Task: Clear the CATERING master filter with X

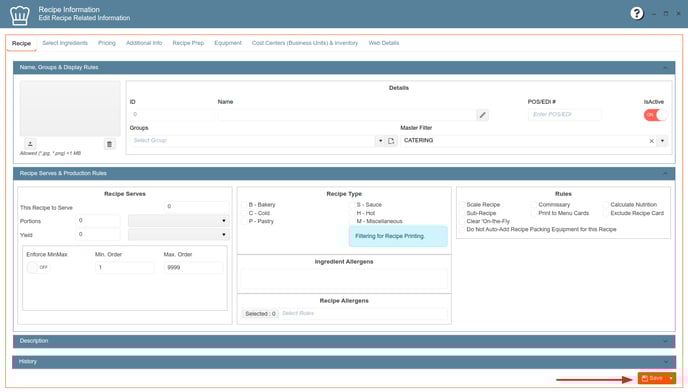Action: coord(652,141)
